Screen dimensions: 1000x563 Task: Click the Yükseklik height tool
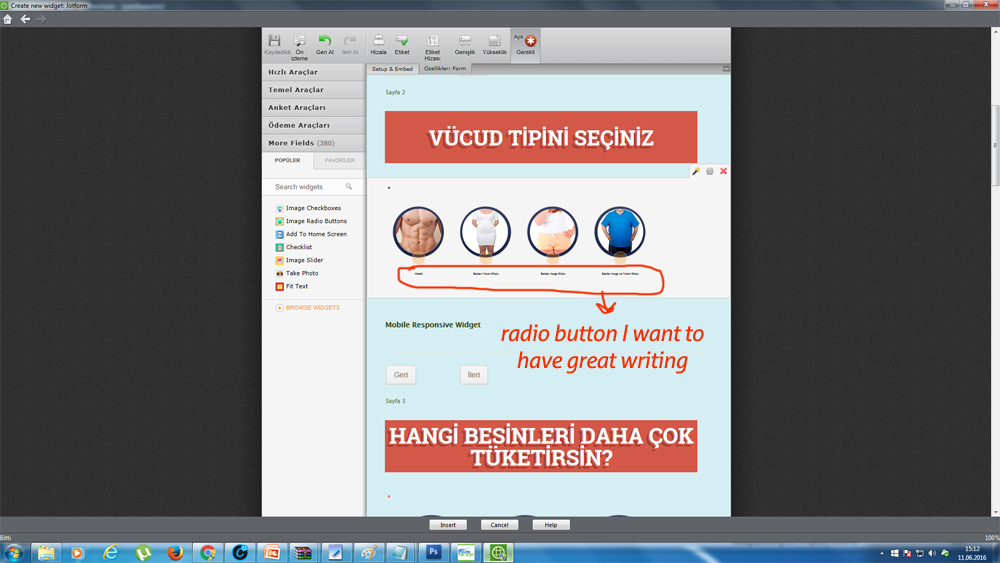[494, 44]
